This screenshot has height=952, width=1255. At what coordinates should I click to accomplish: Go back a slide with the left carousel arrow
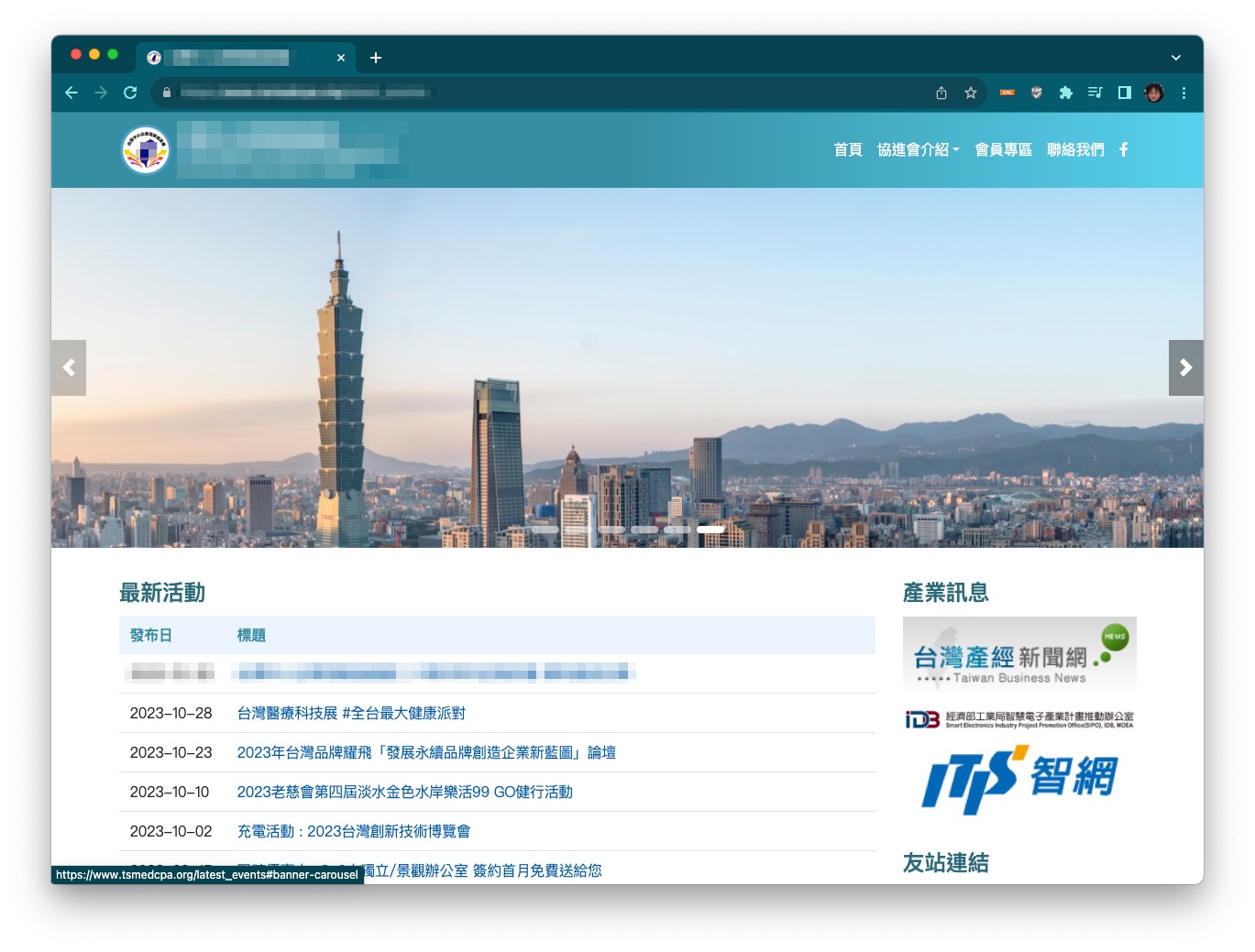(x=69, y=367)
